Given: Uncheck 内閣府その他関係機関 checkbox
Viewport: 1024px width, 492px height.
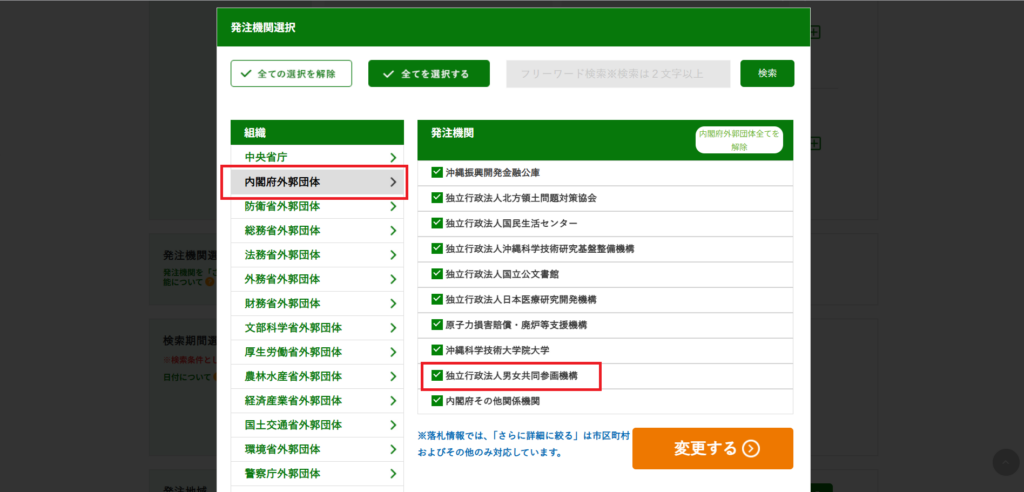Looking at the screenshot, I should [x=437, y=401].
